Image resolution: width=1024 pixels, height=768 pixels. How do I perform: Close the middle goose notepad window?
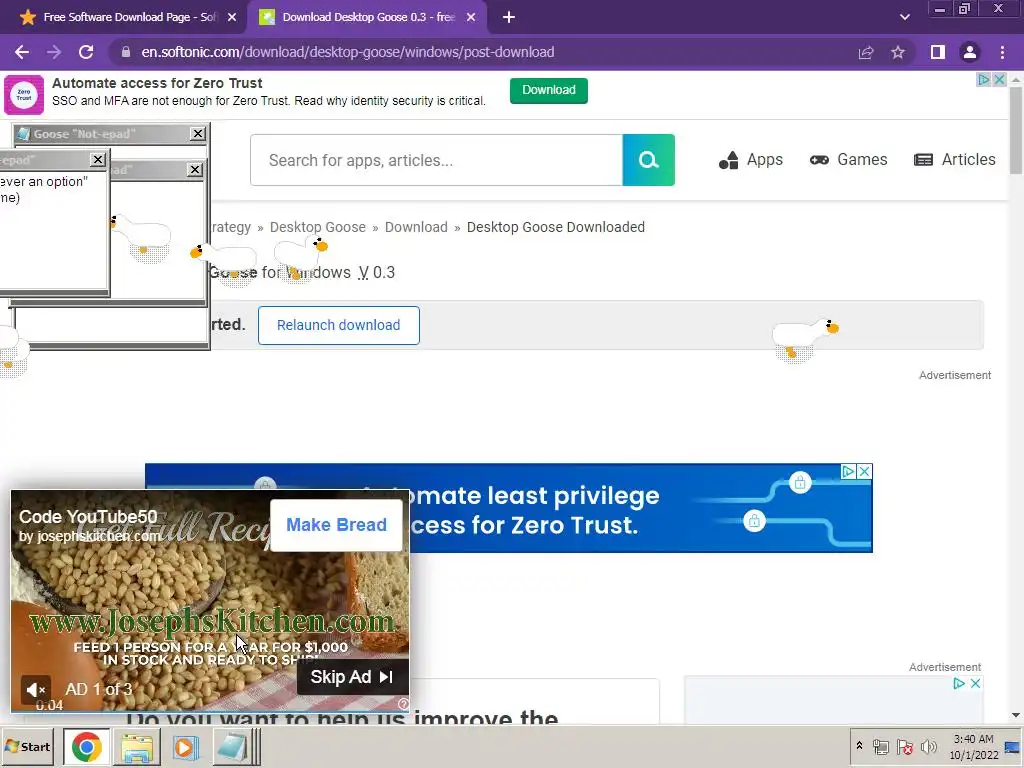tap(195, 170)
